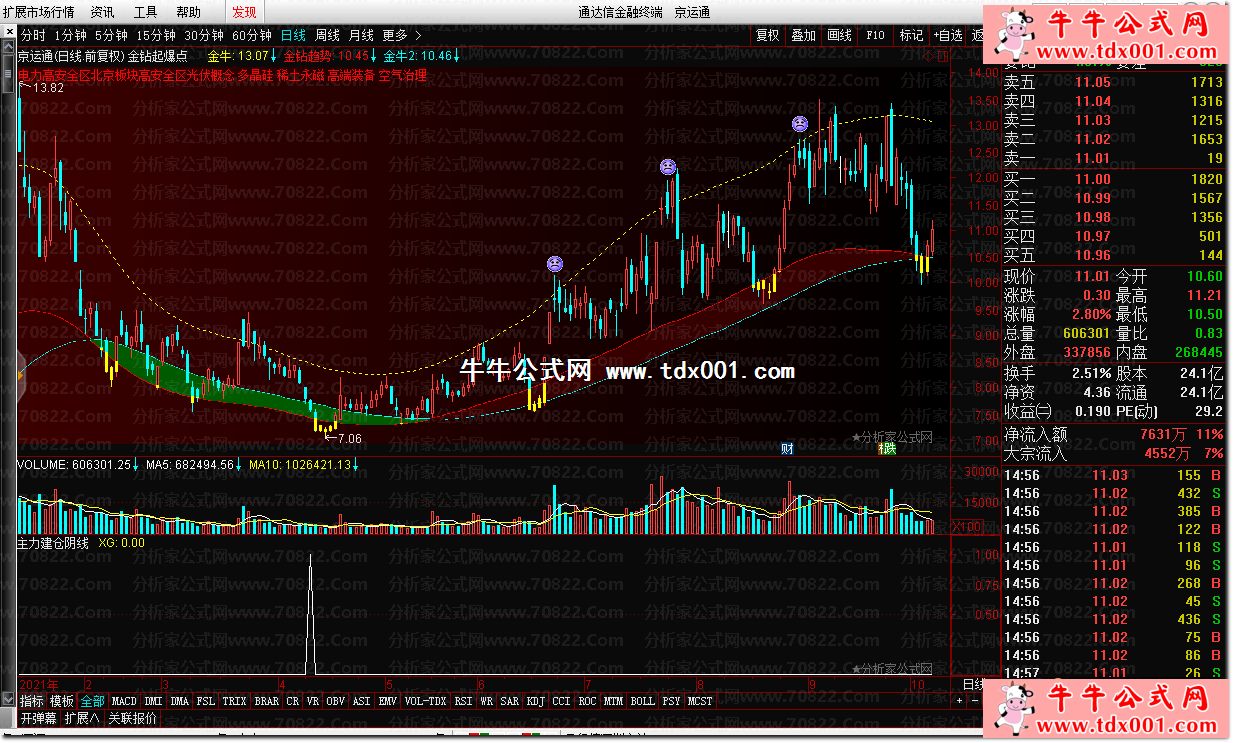The image size is (1234, 743).
Task: Click the +自选 add to watchlist button
Action: coord(948,35)
